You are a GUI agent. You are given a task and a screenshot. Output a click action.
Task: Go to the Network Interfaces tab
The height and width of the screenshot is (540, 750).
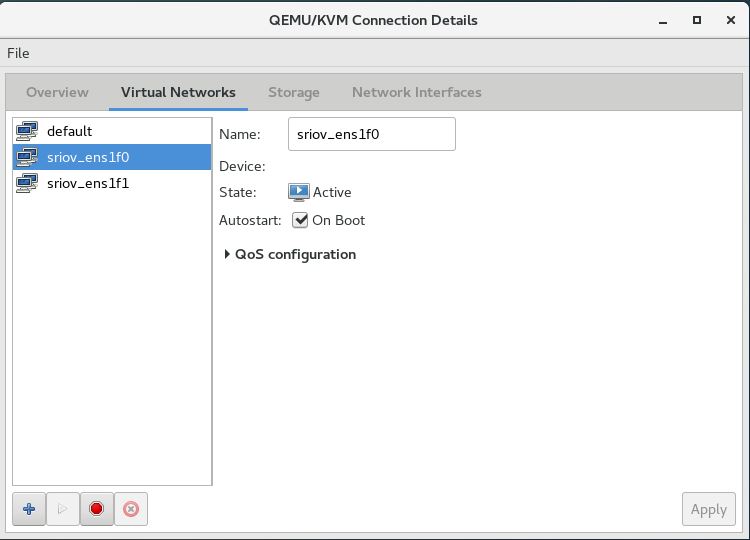[x=417, y=92]
